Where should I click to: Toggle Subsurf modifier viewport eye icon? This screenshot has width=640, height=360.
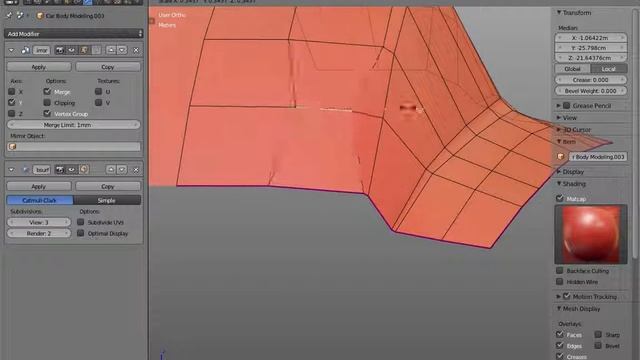point(71,169)
